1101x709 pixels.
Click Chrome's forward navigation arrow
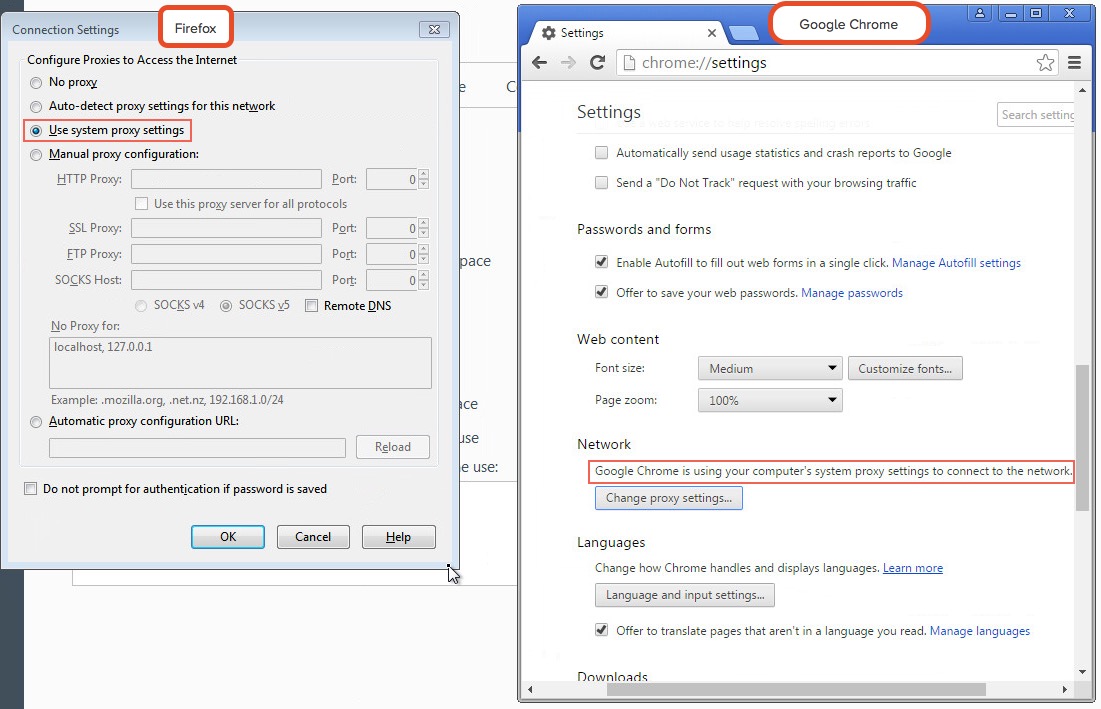(568, 63)
